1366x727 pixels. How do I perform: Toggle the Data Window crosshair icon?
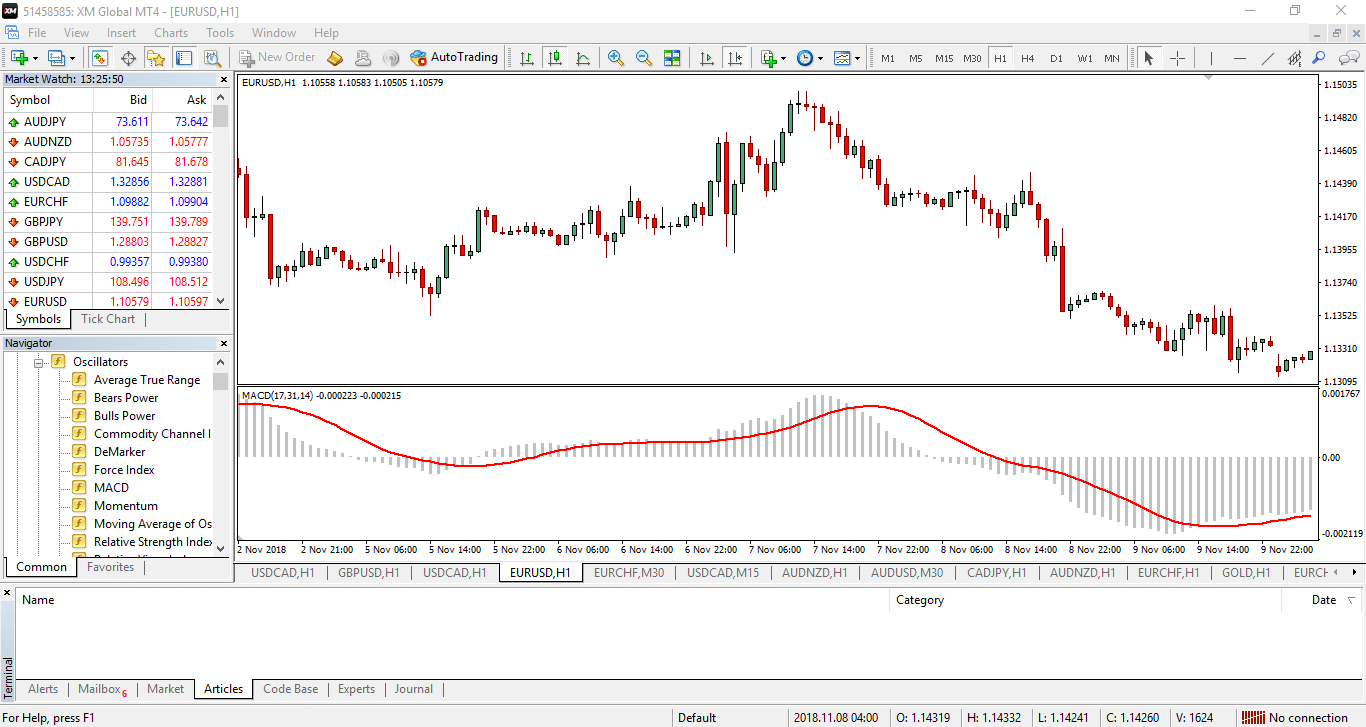click(x=128, y=58)
